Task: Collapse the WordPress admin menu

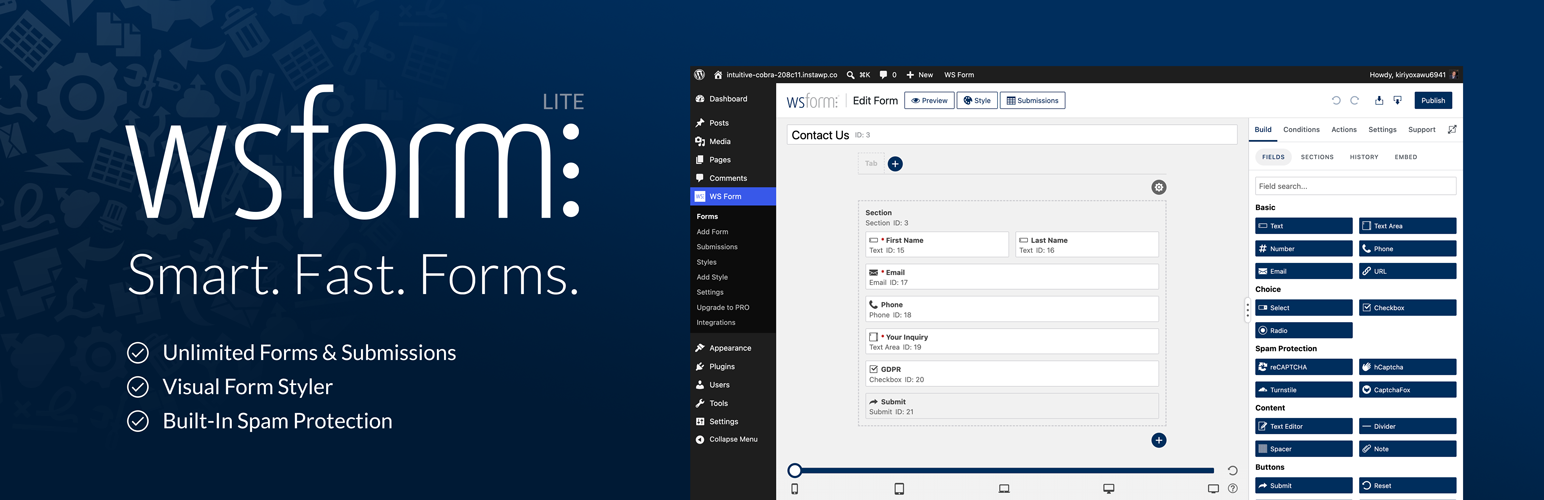Action: pos(727,439)
